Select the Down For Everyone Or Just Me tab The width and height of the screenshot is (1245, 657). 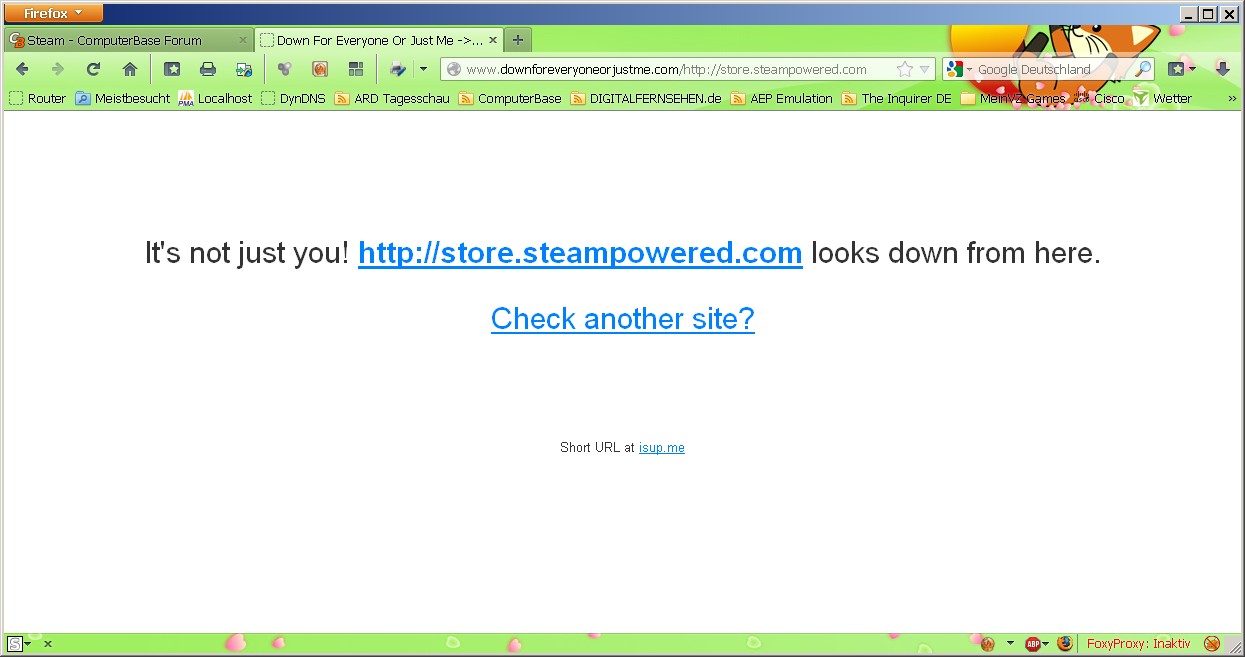380,40
